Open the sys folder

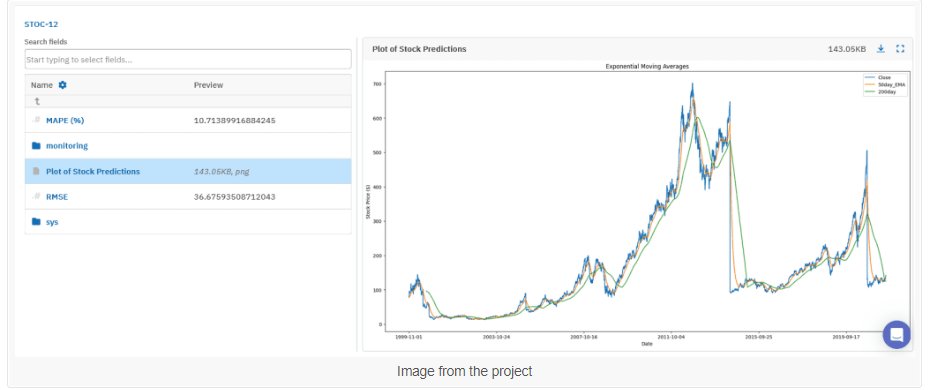(52, 222)
